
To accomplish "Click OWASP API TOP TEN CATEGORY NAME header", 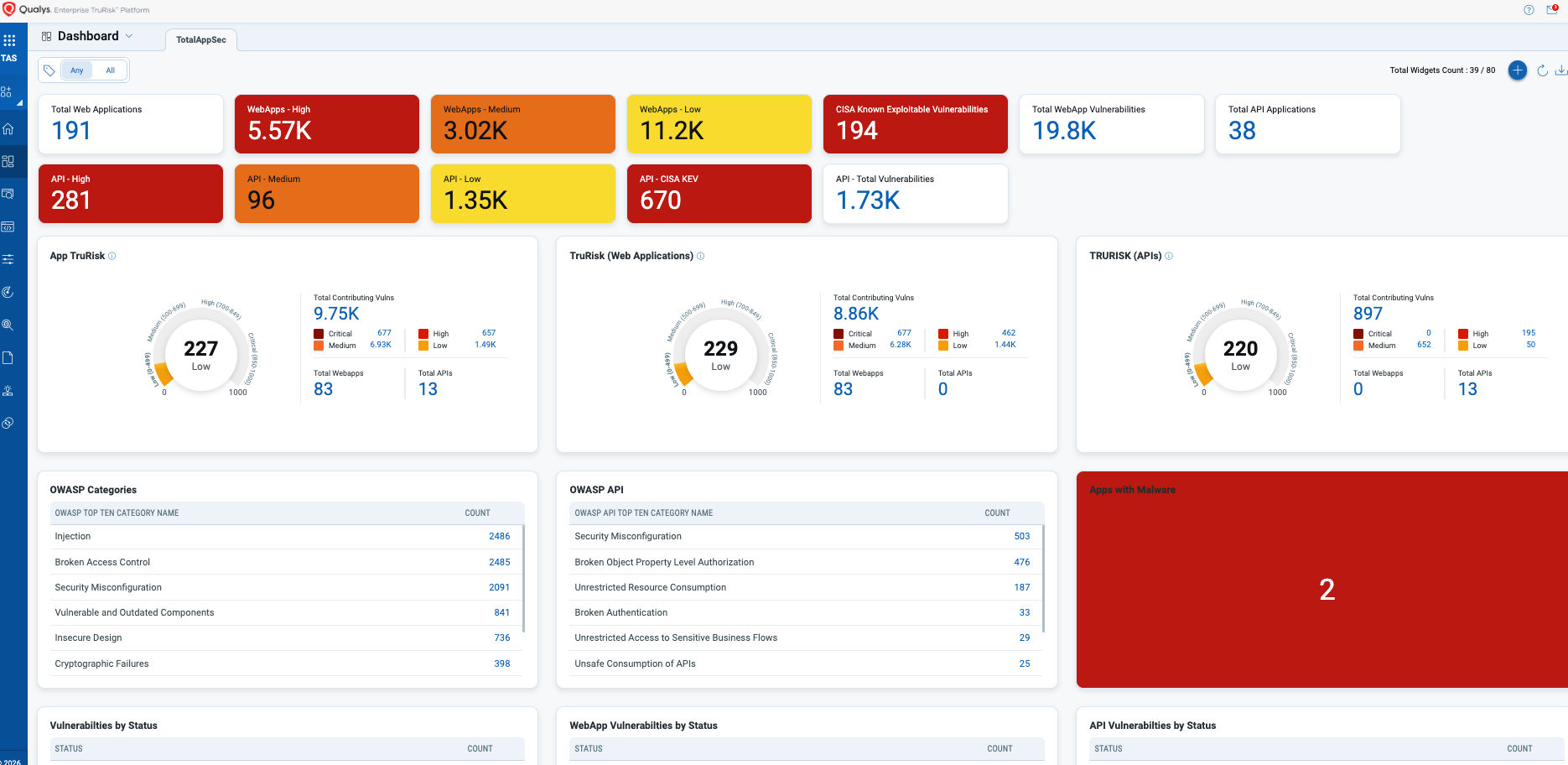I will click(644, 513).
